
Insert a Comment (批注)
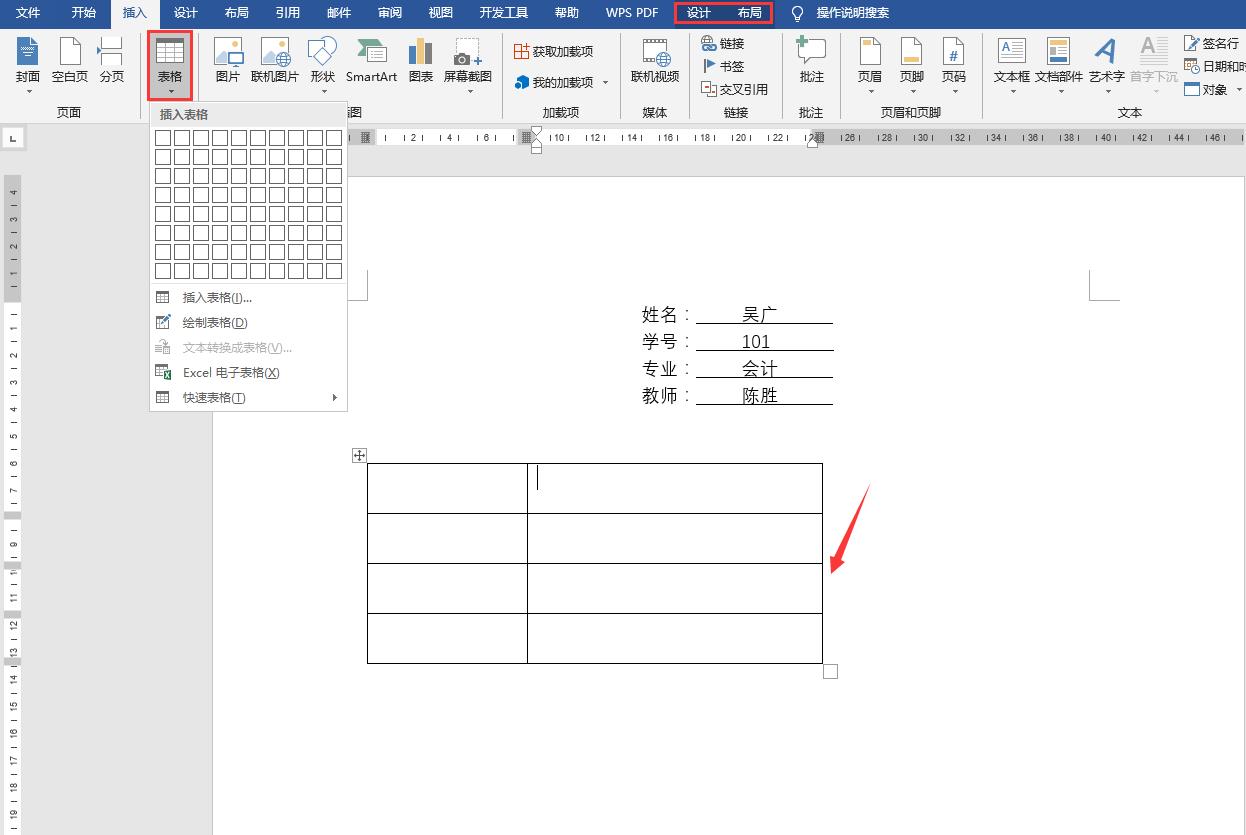811,62
